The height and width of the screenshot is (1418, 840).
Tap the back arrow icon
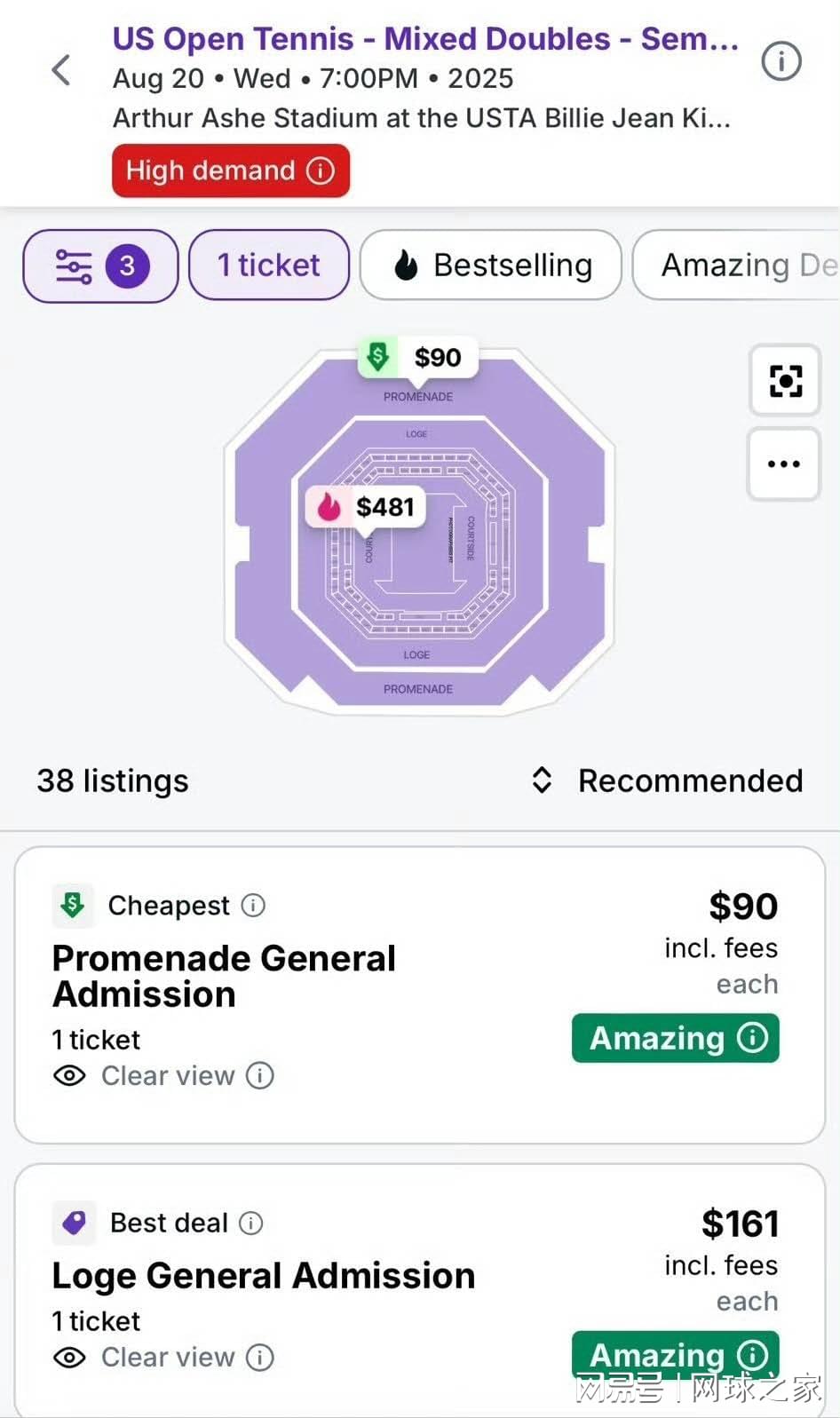click(60, 70)
